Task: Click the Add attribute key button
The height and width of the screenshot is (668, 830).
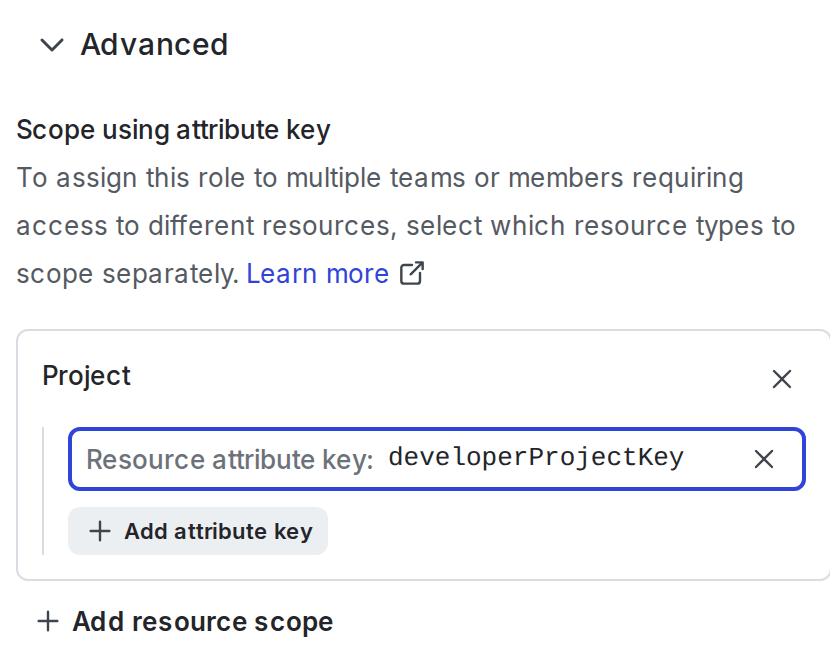Action: point(197,531)
